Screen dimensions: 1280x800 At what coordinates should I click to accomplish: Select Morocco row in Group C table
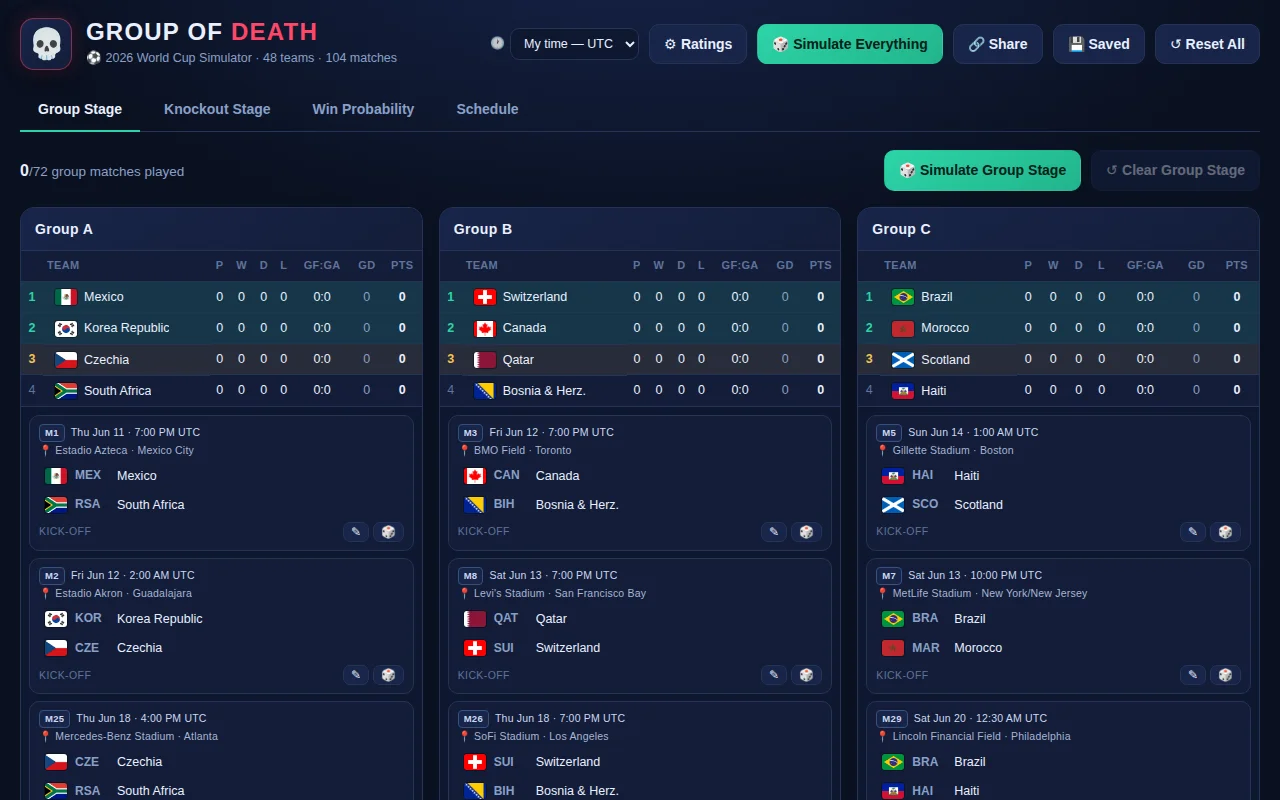[x=1058, y=328]
